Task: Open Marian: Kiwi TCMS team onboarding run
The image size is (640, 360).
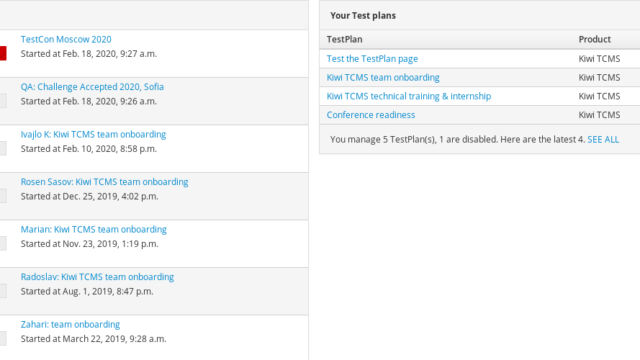Action: [93, 229]
